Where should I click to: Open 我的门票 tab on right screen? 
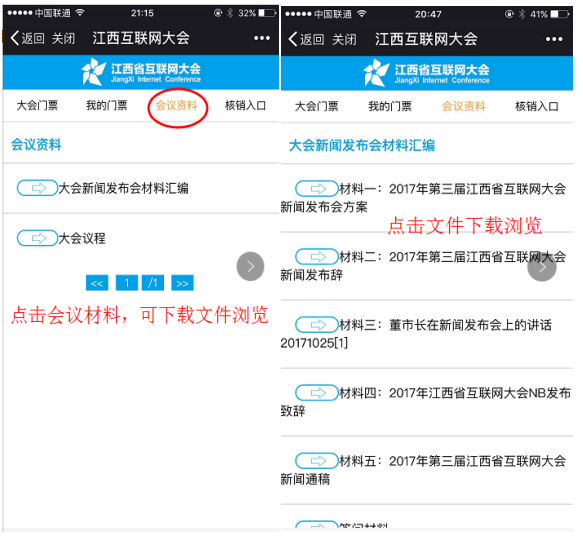click(x=390, y=107)
